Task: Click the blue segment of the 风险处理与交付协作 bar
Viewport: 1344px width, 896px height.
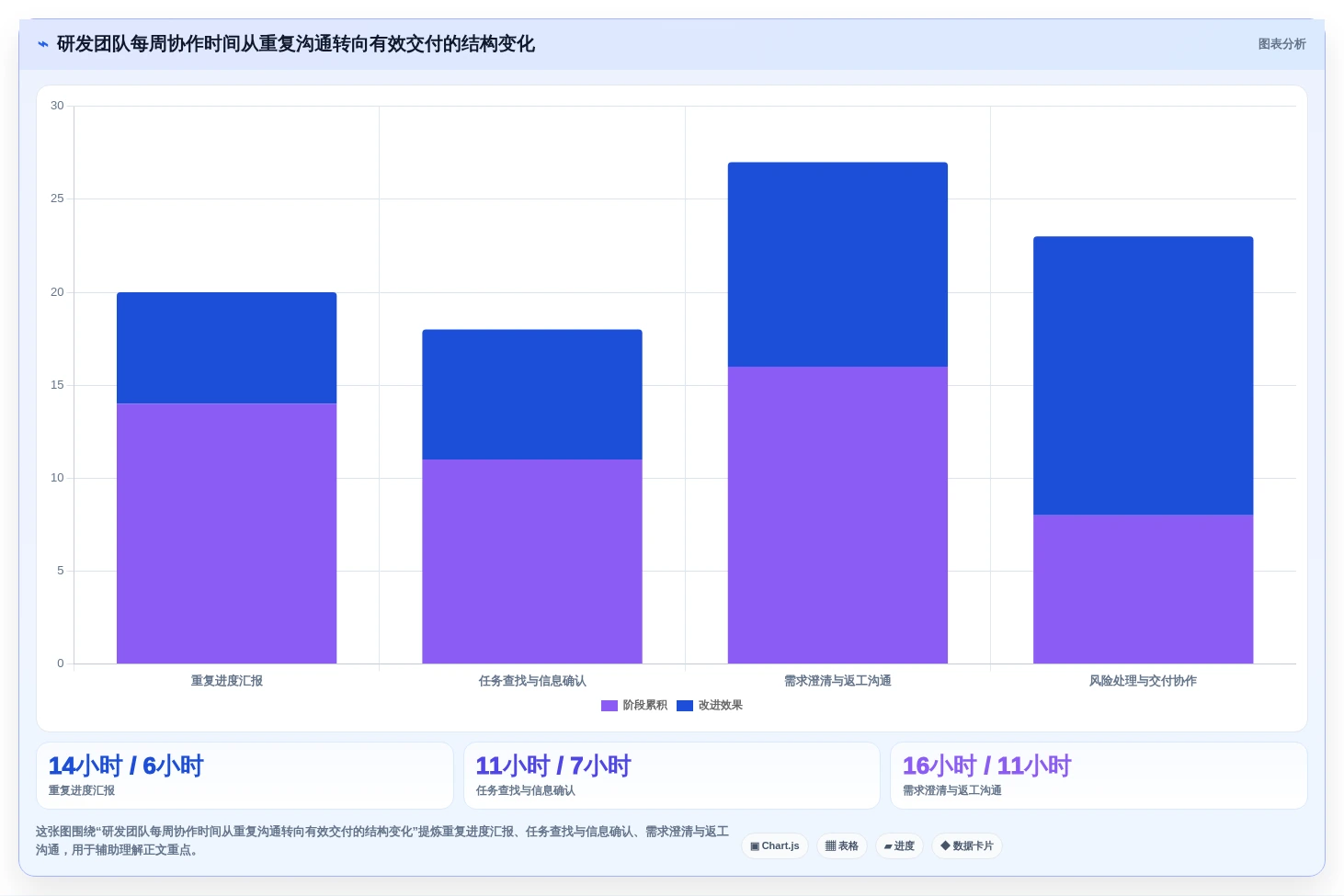Action: tap(1144, 376)
